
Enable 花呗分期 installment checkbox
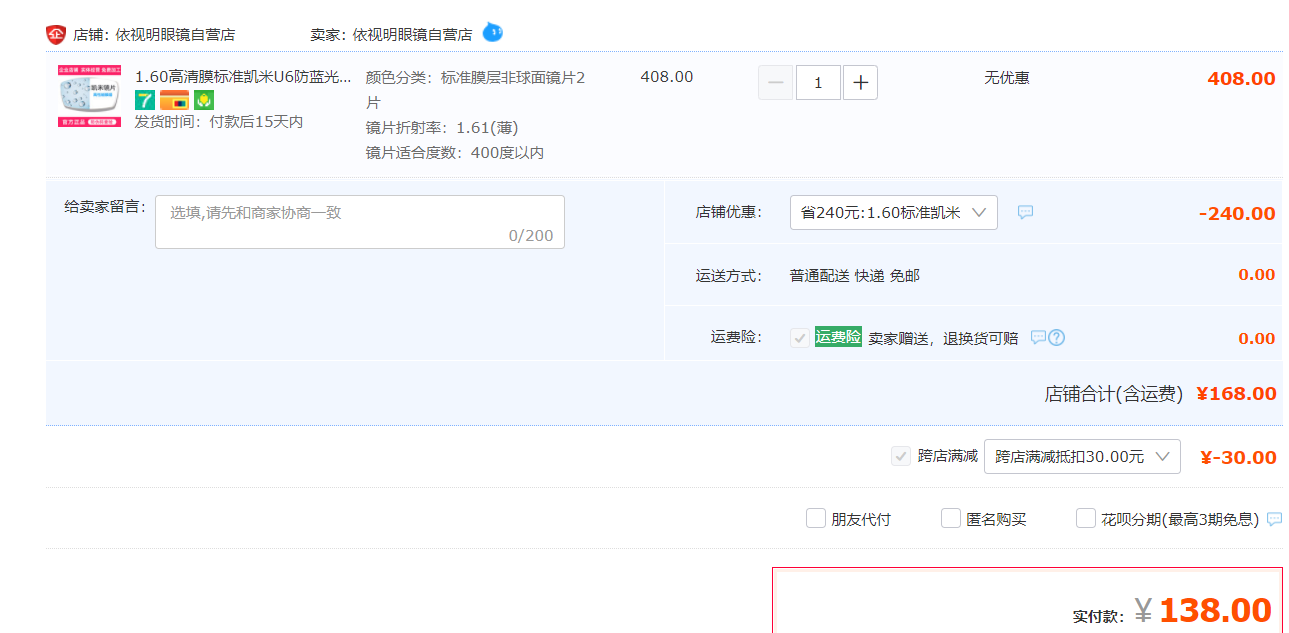click(x=1086, y=518)
